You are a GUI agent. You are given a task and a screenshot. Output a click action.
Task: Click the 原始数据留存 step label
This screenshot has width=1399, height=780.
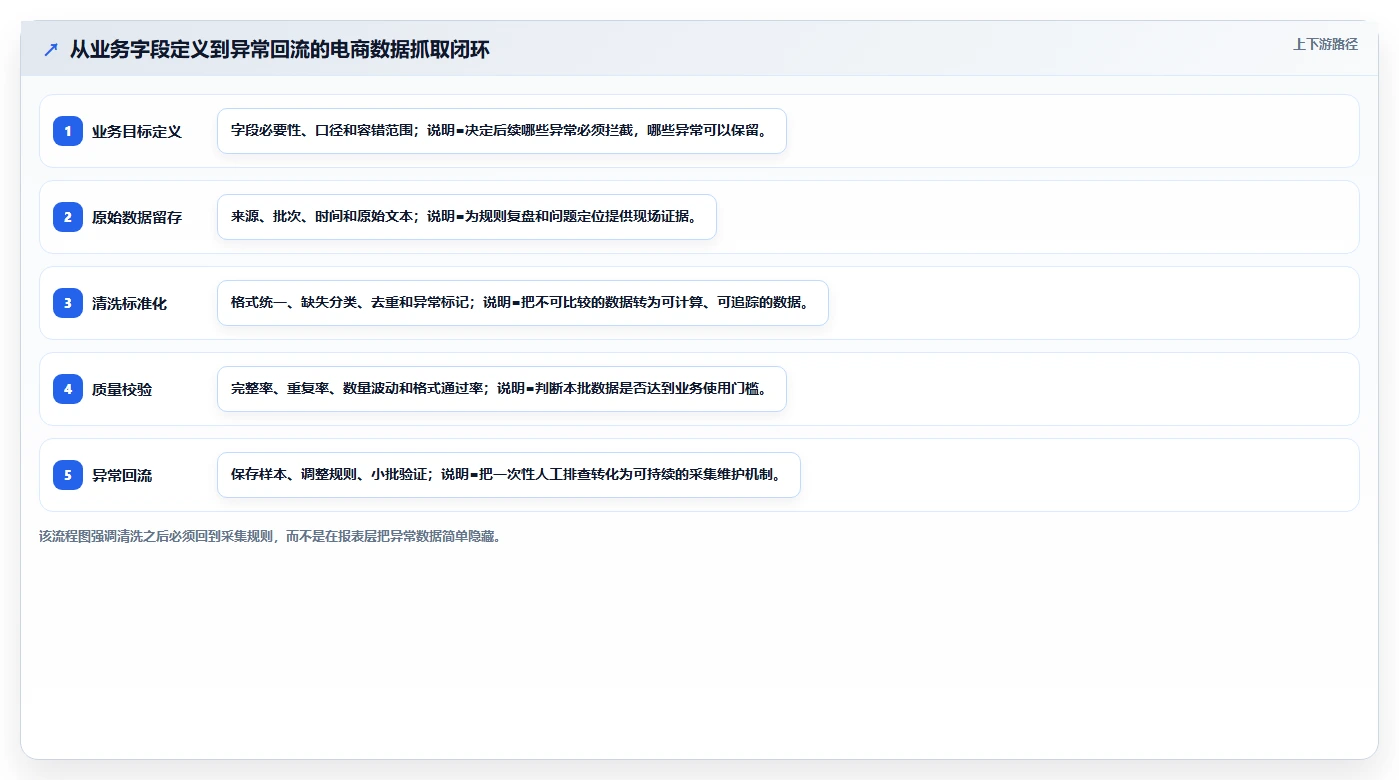click(137, 218)
